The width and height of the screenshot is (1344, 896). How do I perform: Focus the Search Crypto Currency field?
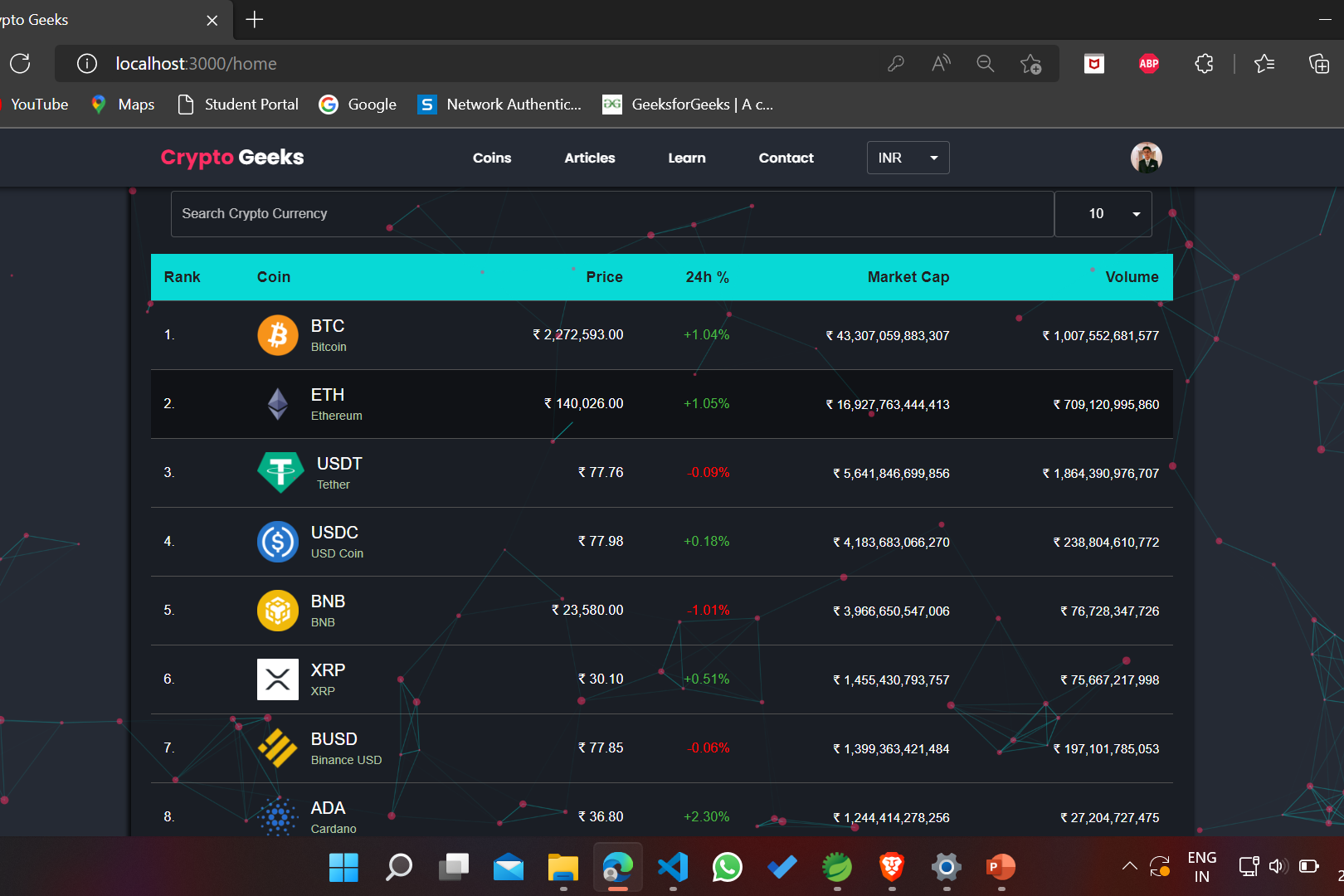point(612,214)
